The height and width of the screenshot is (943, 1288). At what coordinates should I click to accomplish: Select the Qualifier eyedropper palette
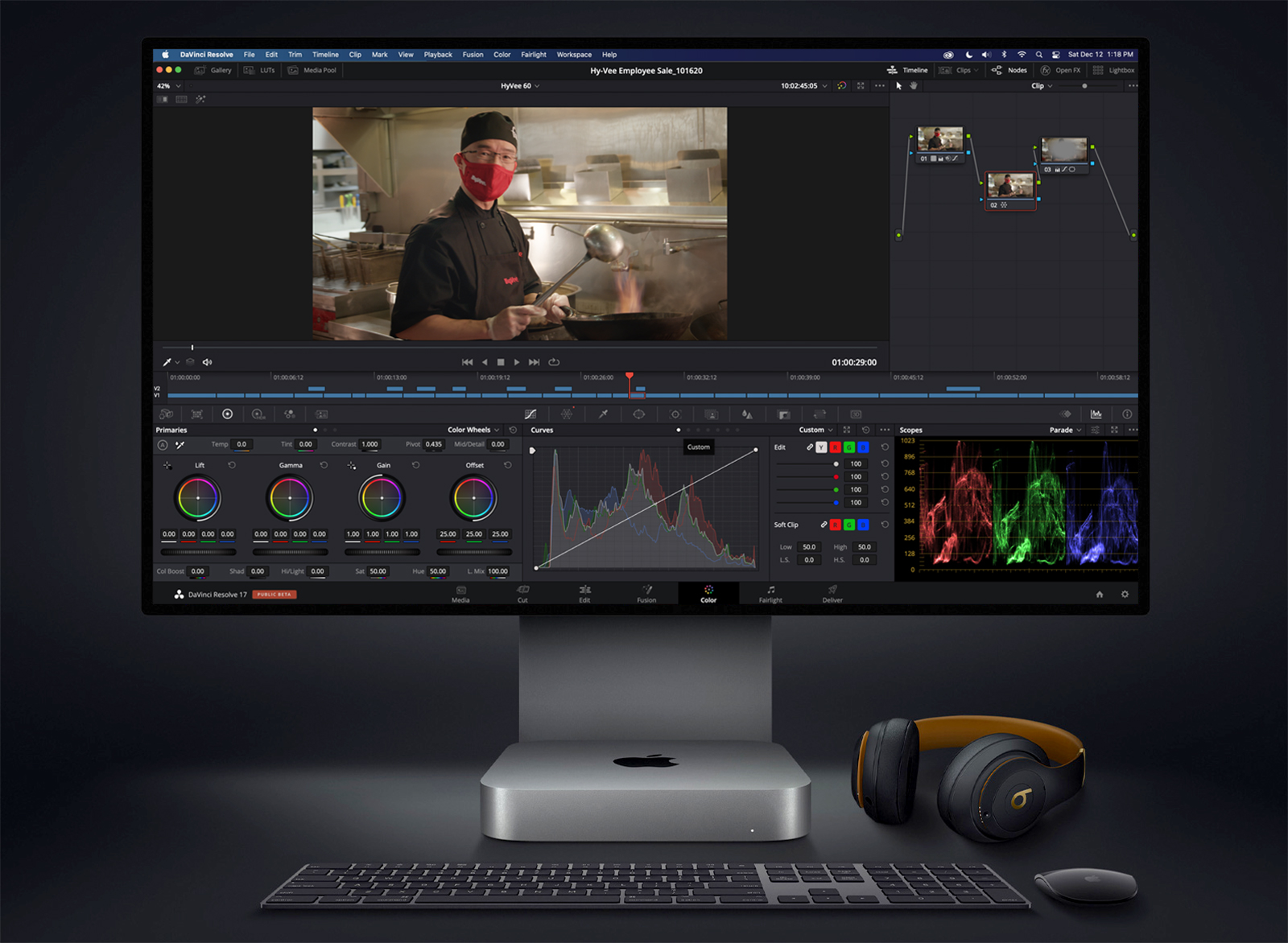click(x=603, y=414)
